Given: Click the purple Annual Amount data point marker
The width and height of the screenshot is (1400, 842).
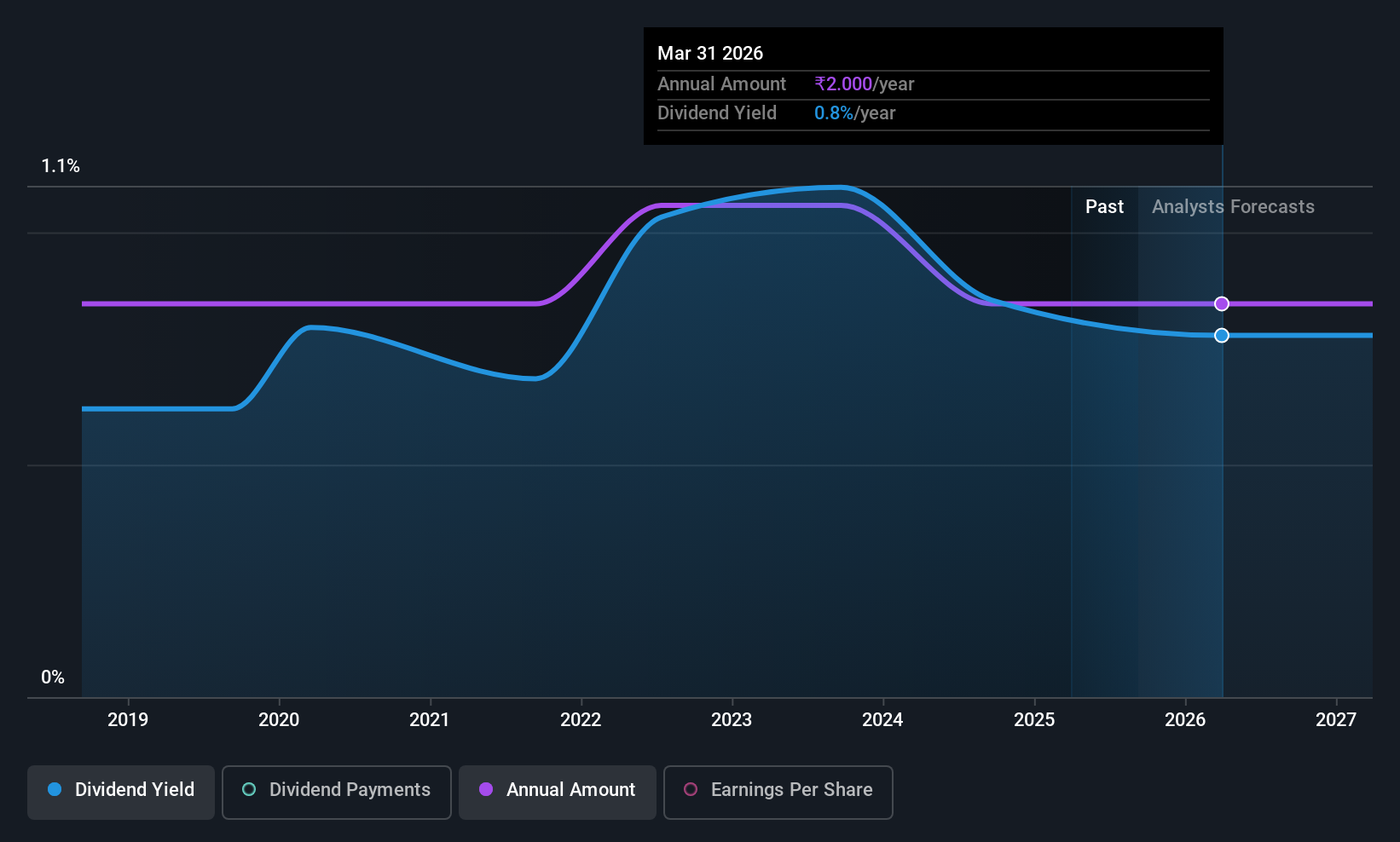Looking at the screenshot, I should (1222, 304).
